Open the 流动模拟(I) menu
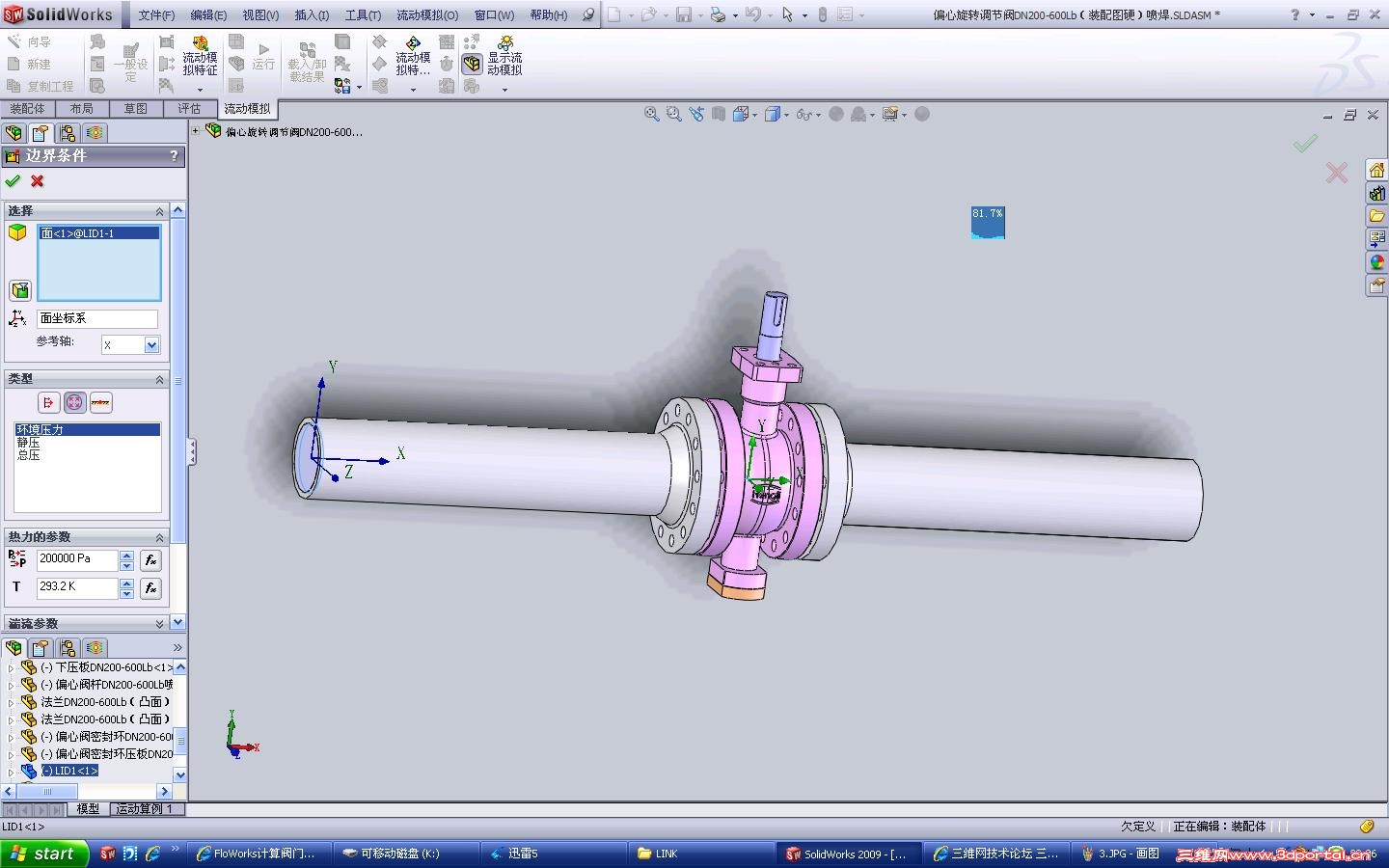 tap(428, 15)
